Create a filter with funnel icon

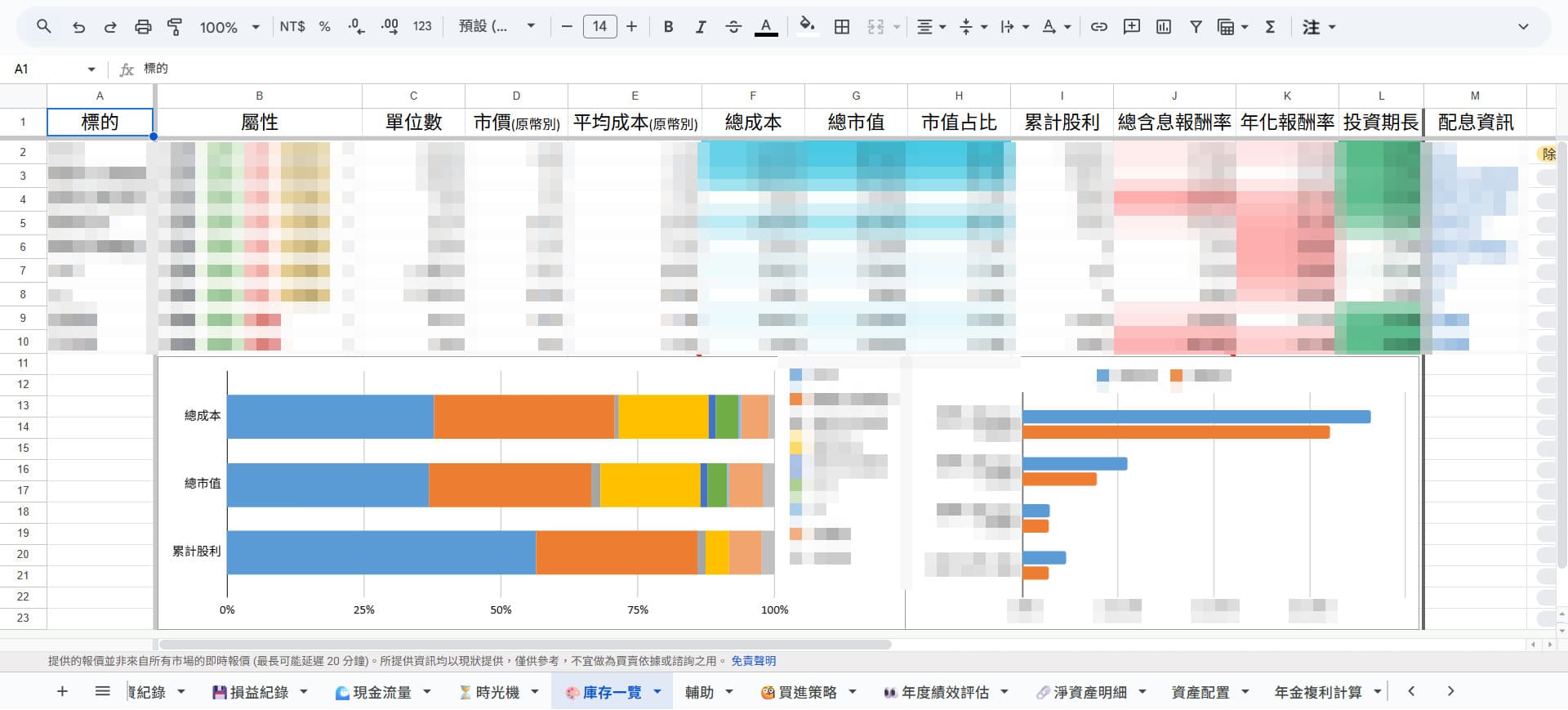click(x=1196, y=27)
